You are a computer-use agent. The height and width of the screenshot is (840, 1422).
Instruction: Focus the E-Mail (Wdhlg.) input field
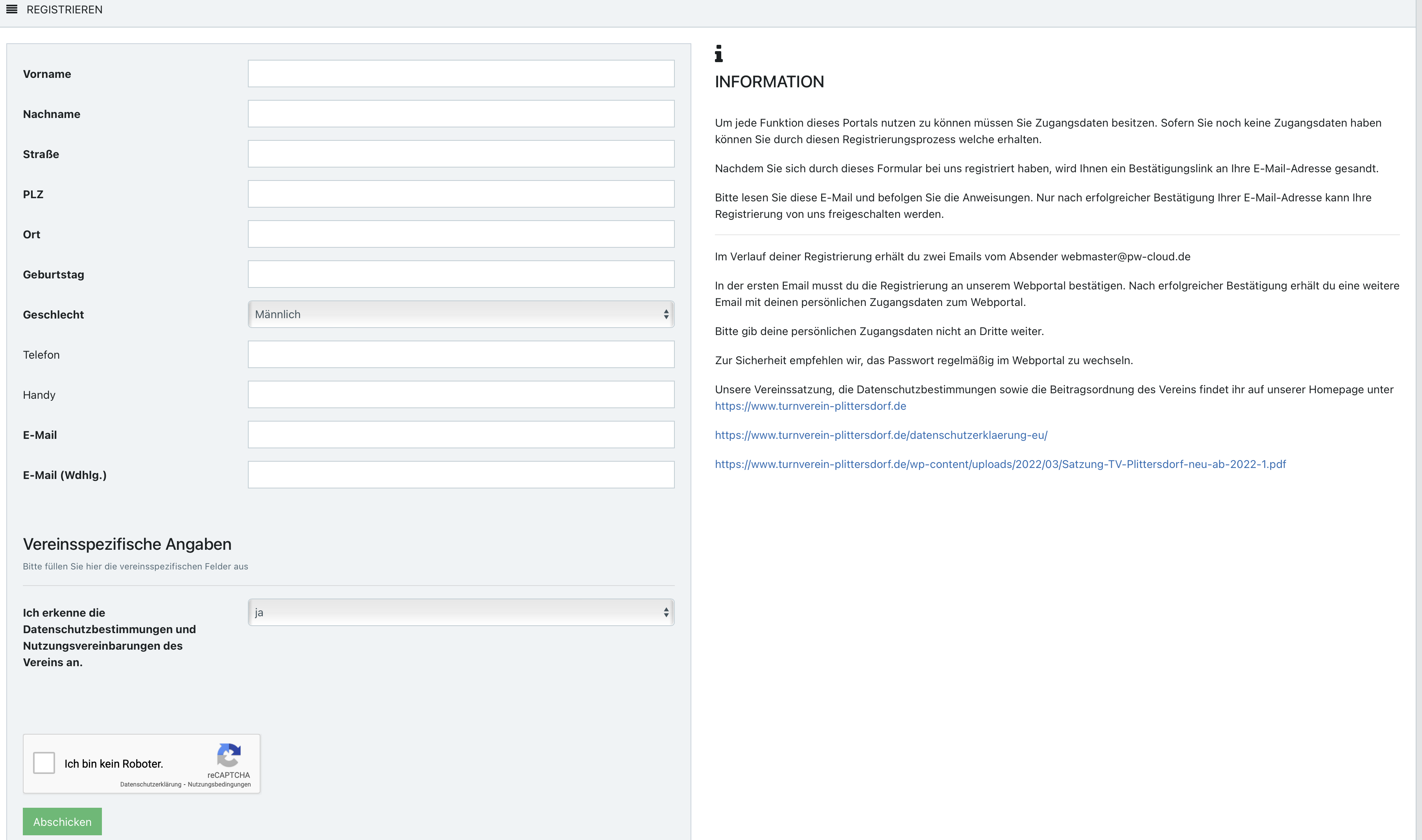tap(461, 475)
